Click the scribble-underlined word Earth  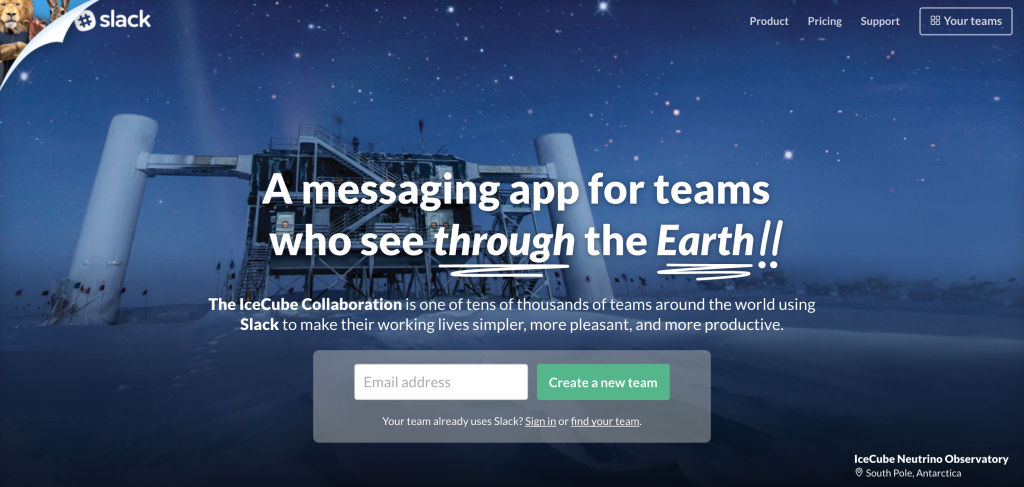click(705, 242)
